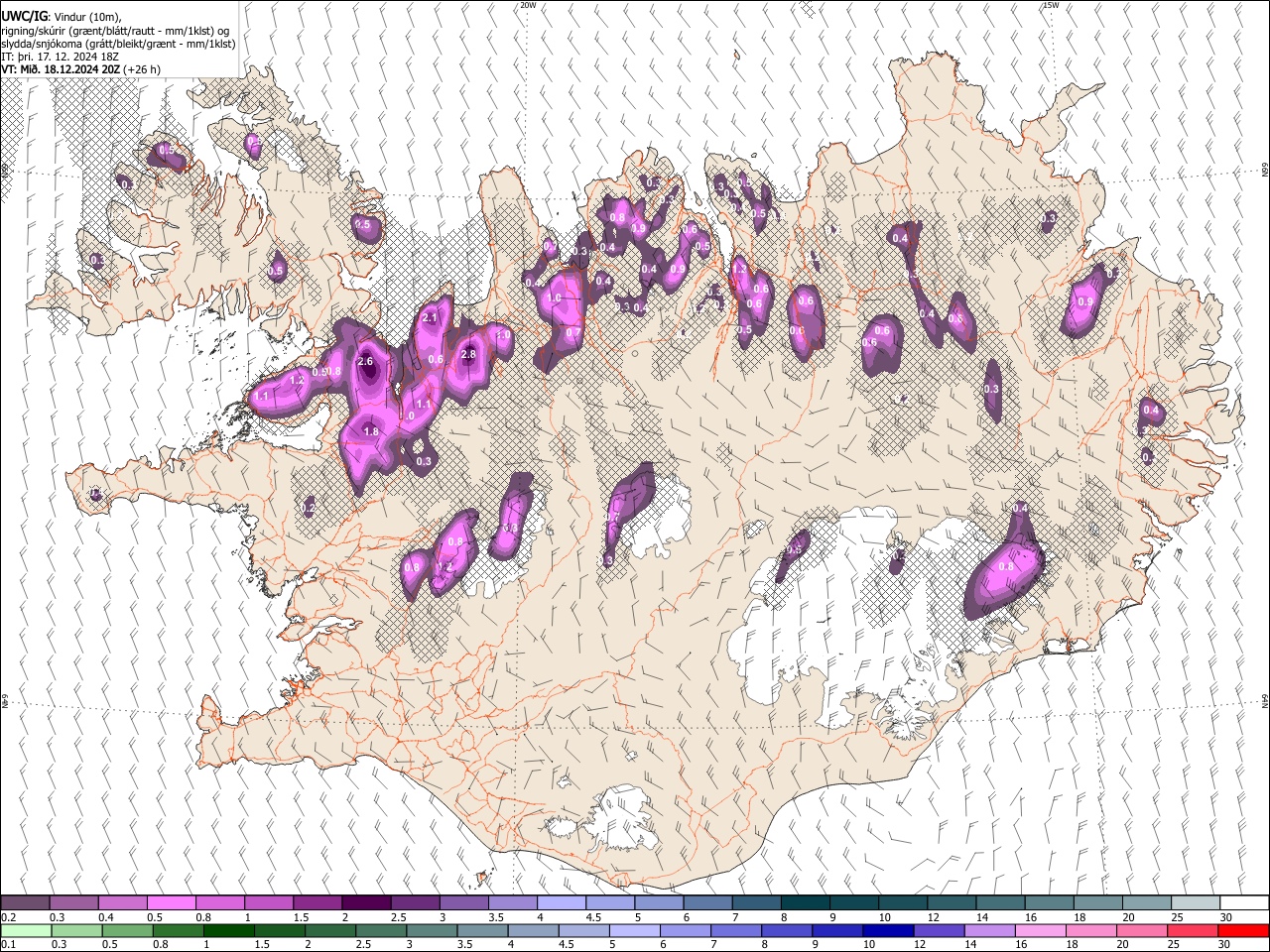The image size is (1270, 952).
Task: Select the 'rigning/skúrir' description line
Action: (115, 31)
